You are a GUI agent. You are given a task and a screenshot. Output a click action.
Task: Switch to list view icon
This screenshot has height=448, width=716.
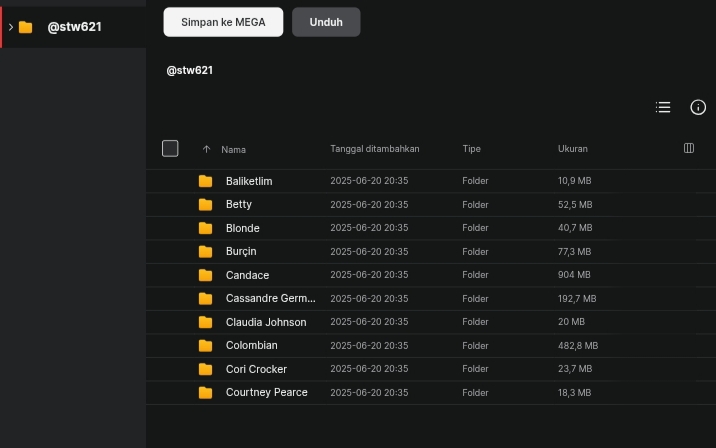coord(663,107)
